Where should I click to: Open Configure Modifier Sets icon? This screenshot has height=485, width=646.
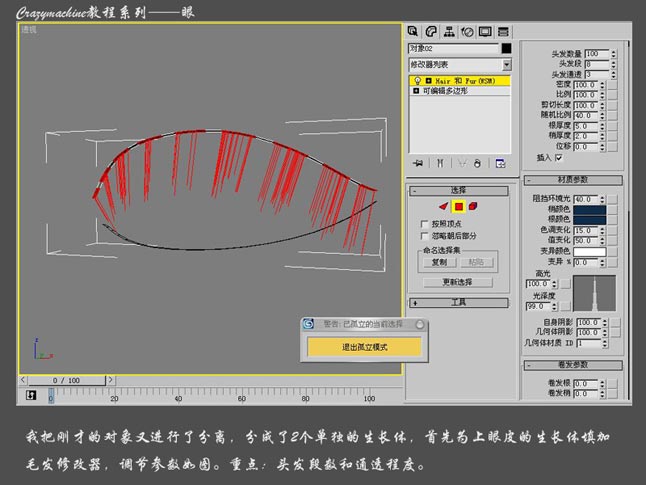[x=501, y=164]
